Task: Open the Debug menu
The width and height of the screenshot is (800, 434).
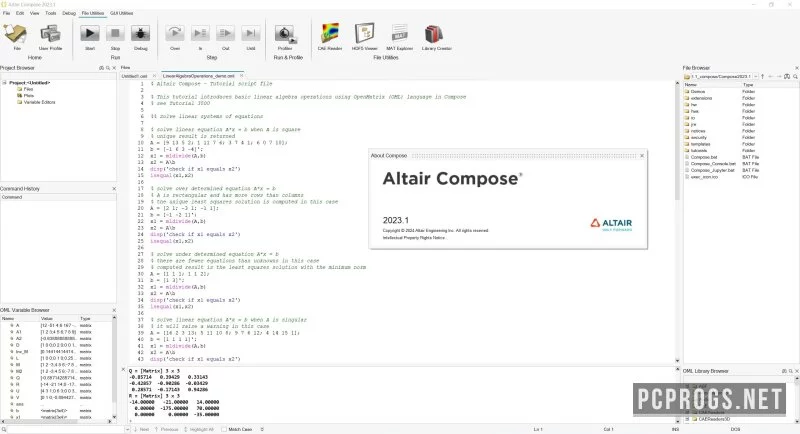Action: (69, 13)
